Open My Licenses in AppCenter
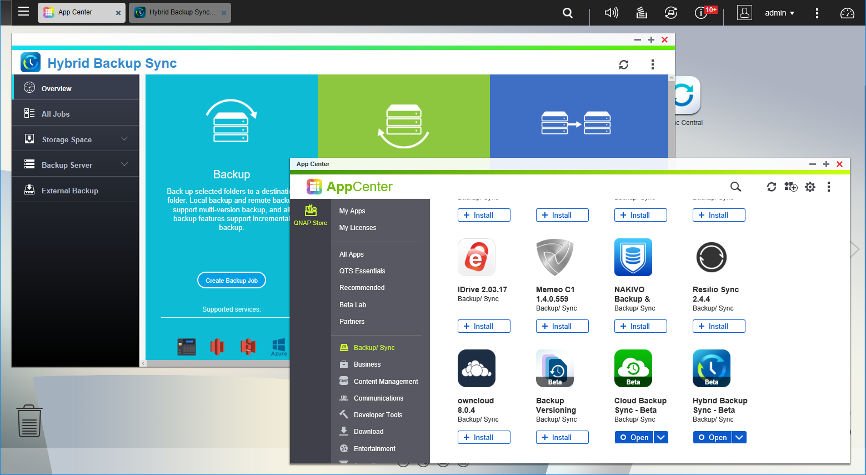This screenshot has width=866, height=475. click(x=357, y=227)
